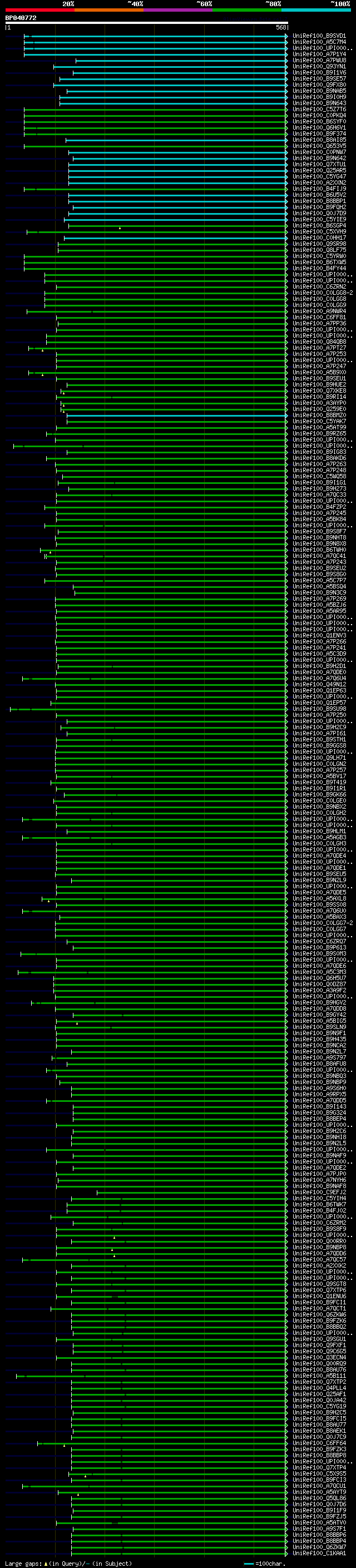The height and width of the screenshot is (1568, 356).
Task: Select the UniRef100_Q1ENV3 label
Action: click(319, 635)
